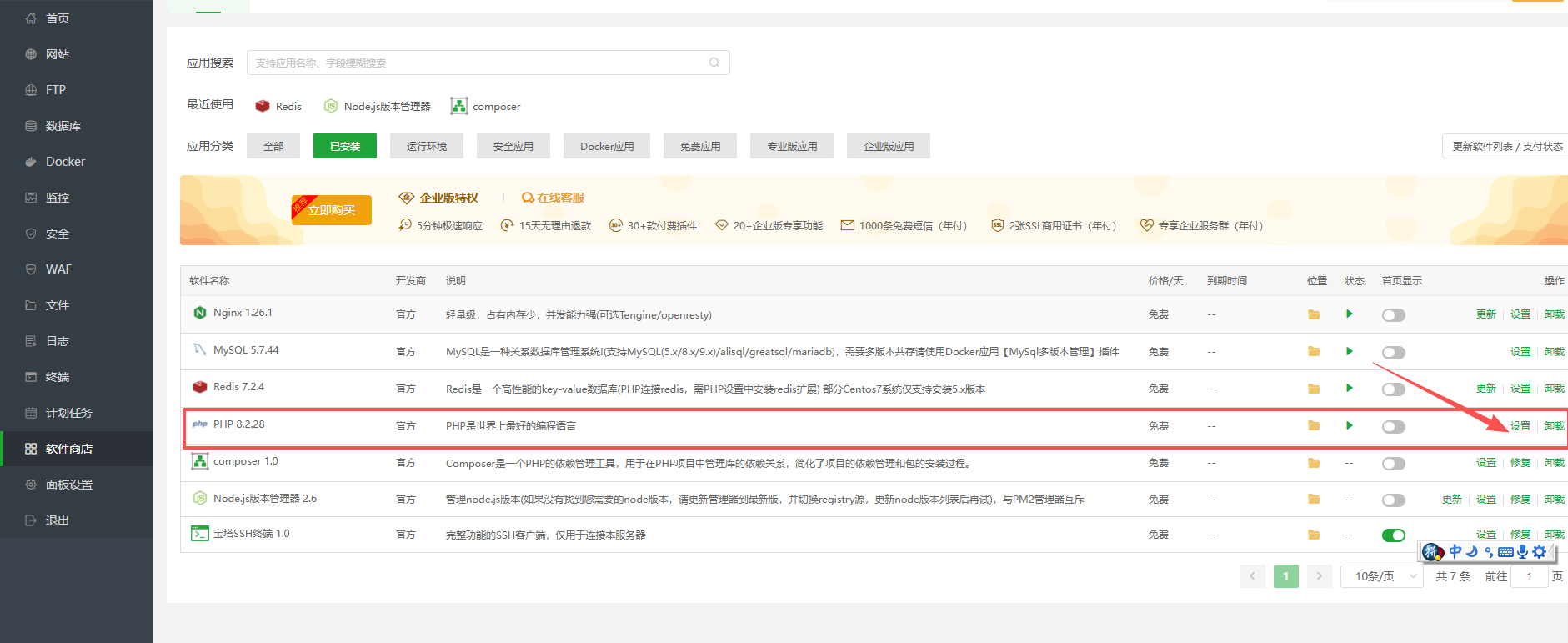Click 更新 in the Node.js版本管理器 row
This screenshot has height=643, width=1568.
coord(1452,500)
